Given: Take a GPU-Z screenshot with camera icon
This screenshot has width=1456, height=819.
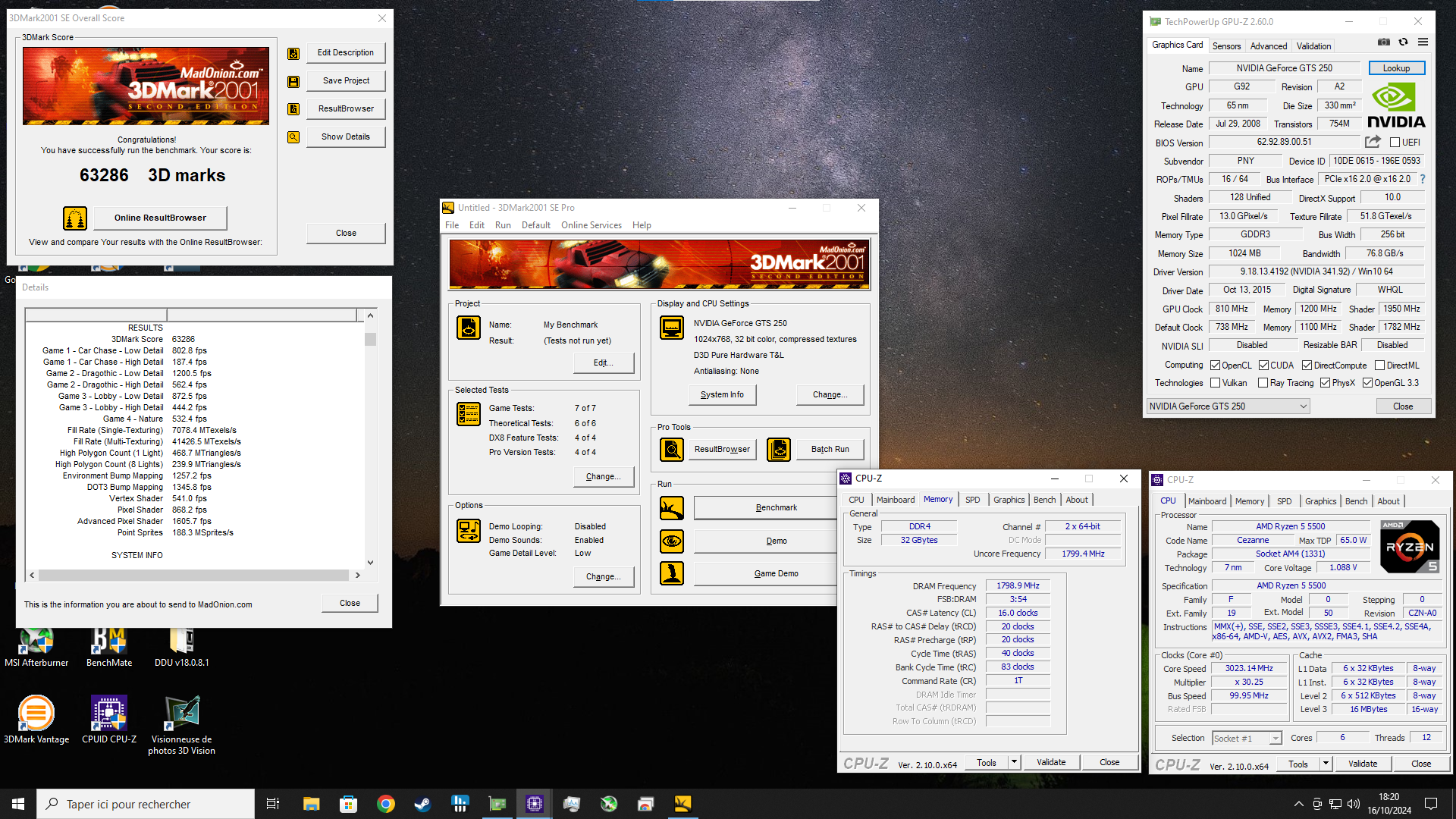Looking at the screenshot, I should click(x=1384, y=42).
